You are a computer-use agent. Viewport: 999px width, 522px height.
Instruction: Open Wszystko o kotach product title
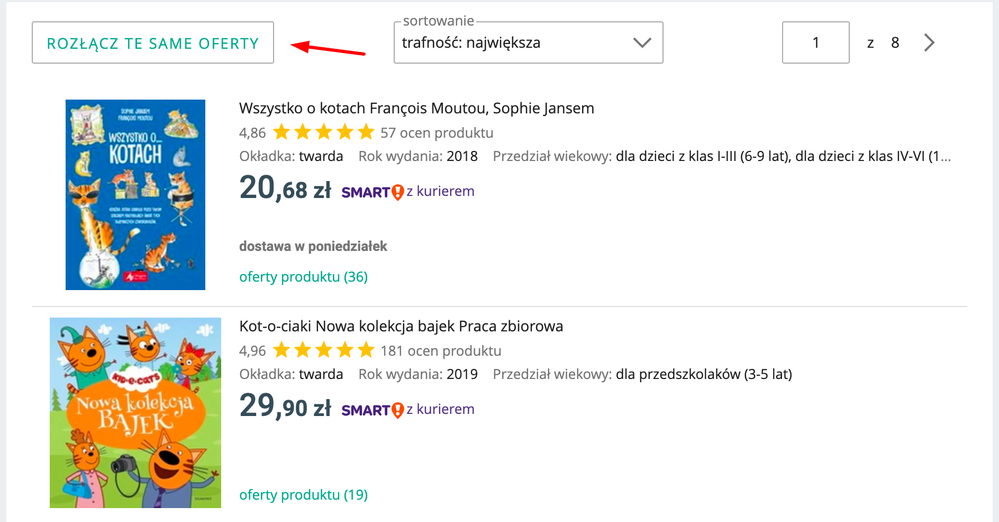[417, 108]
